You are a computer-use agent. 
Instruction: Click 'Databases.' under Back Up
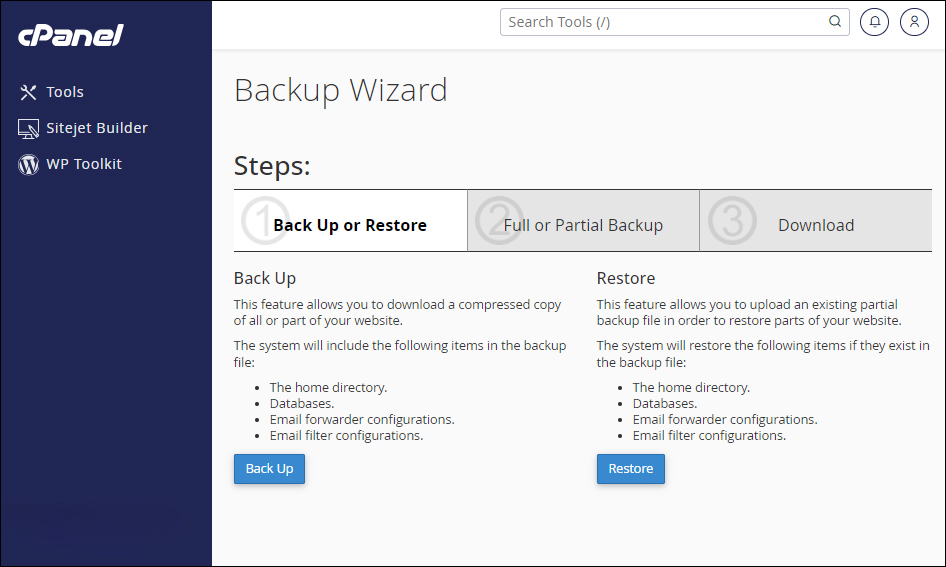(302, 404)
